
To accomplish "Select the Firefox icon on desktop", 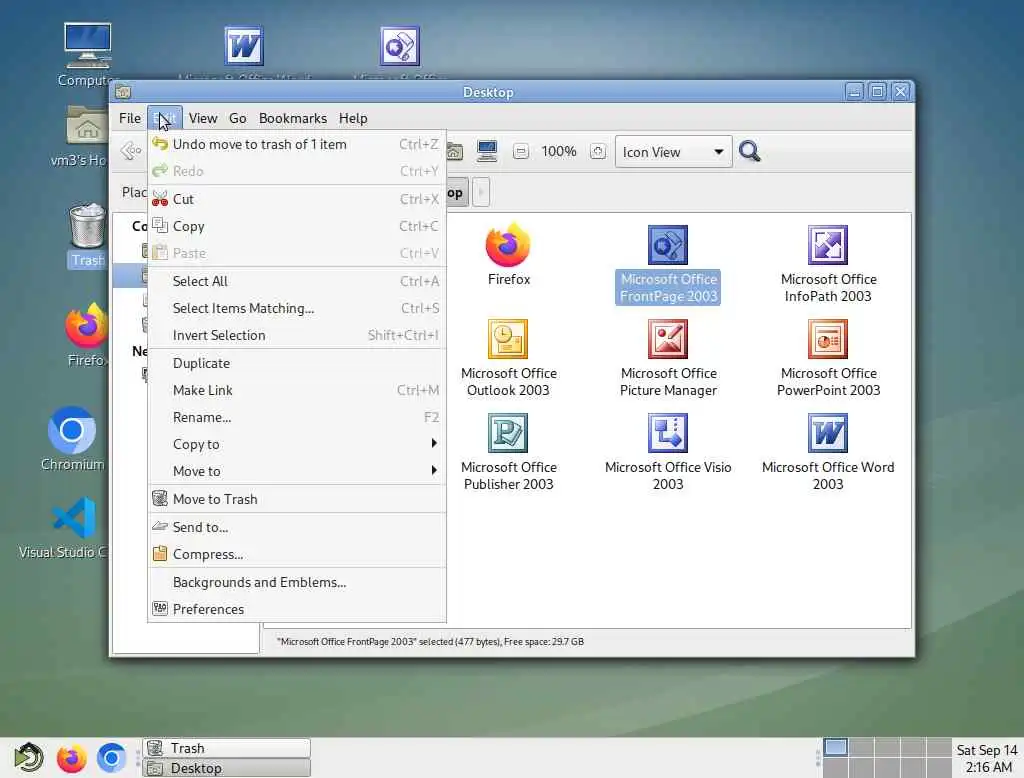I will [x=86, y=325].
